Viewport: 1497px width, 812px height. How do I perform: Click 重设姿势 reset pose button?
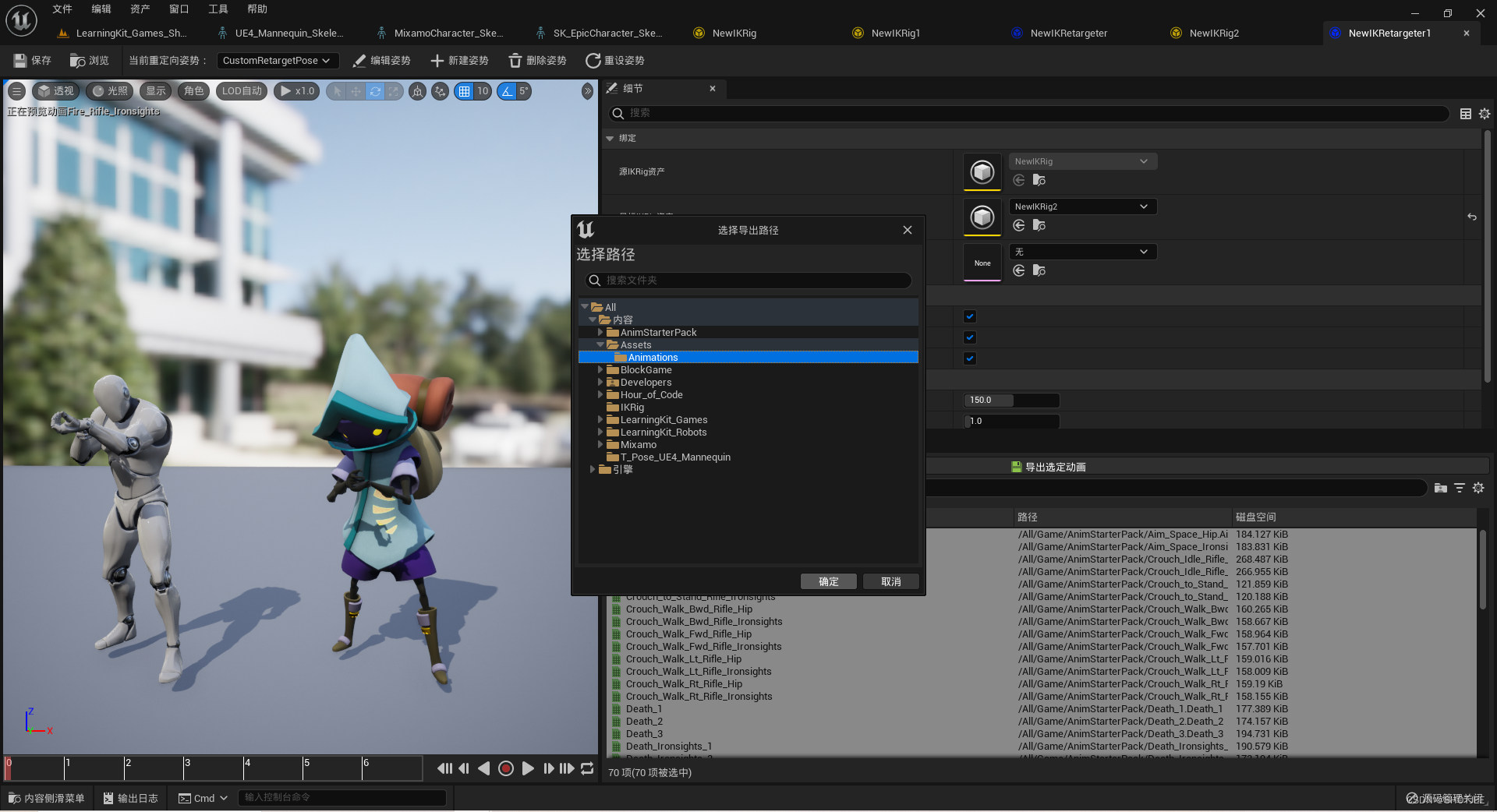tap(615, 61)
